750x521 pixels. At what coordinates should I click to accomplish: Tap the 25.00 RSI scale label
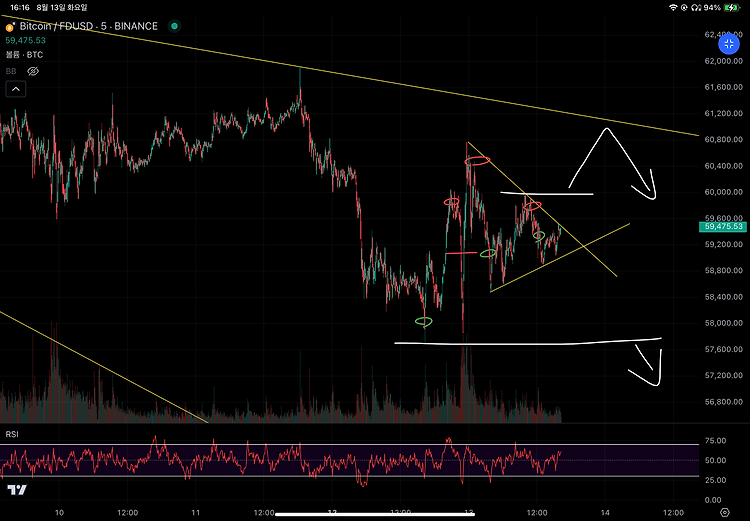click(717, 480)
